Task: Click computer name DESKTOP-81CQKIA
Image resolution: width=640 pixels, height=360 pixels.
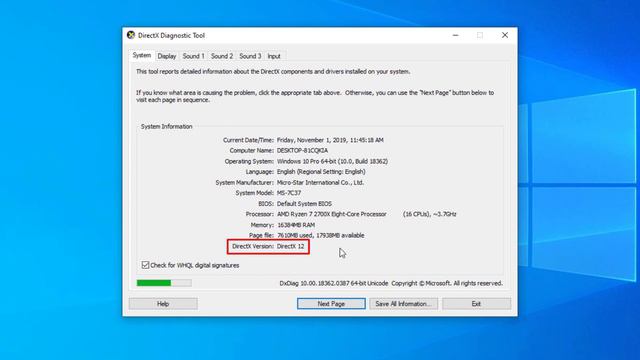Action: [302, 151]
